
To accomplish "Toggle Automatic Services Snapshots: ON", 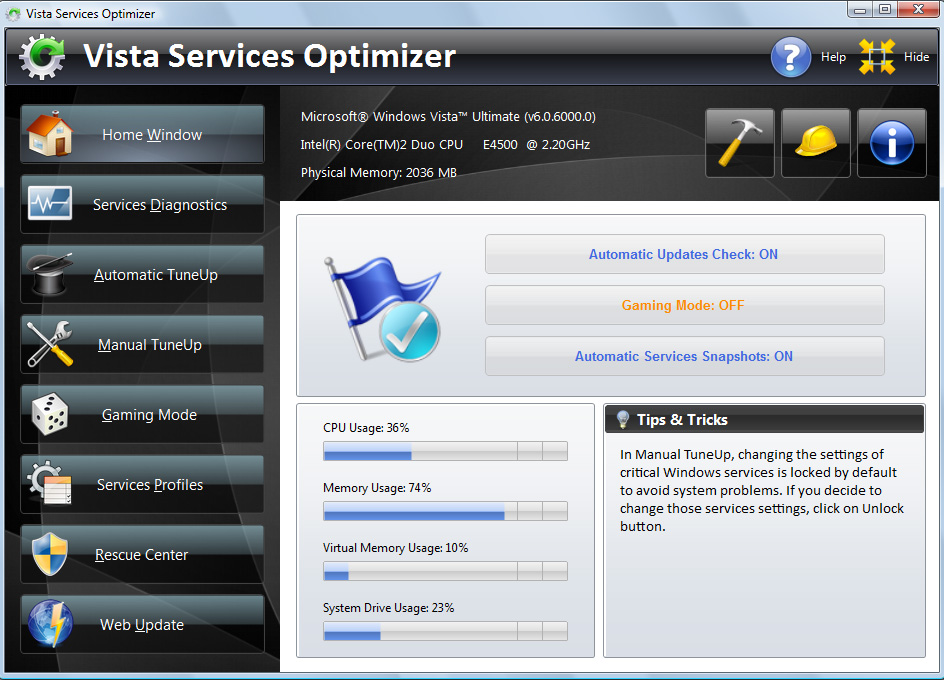I will tap(685, 356).
